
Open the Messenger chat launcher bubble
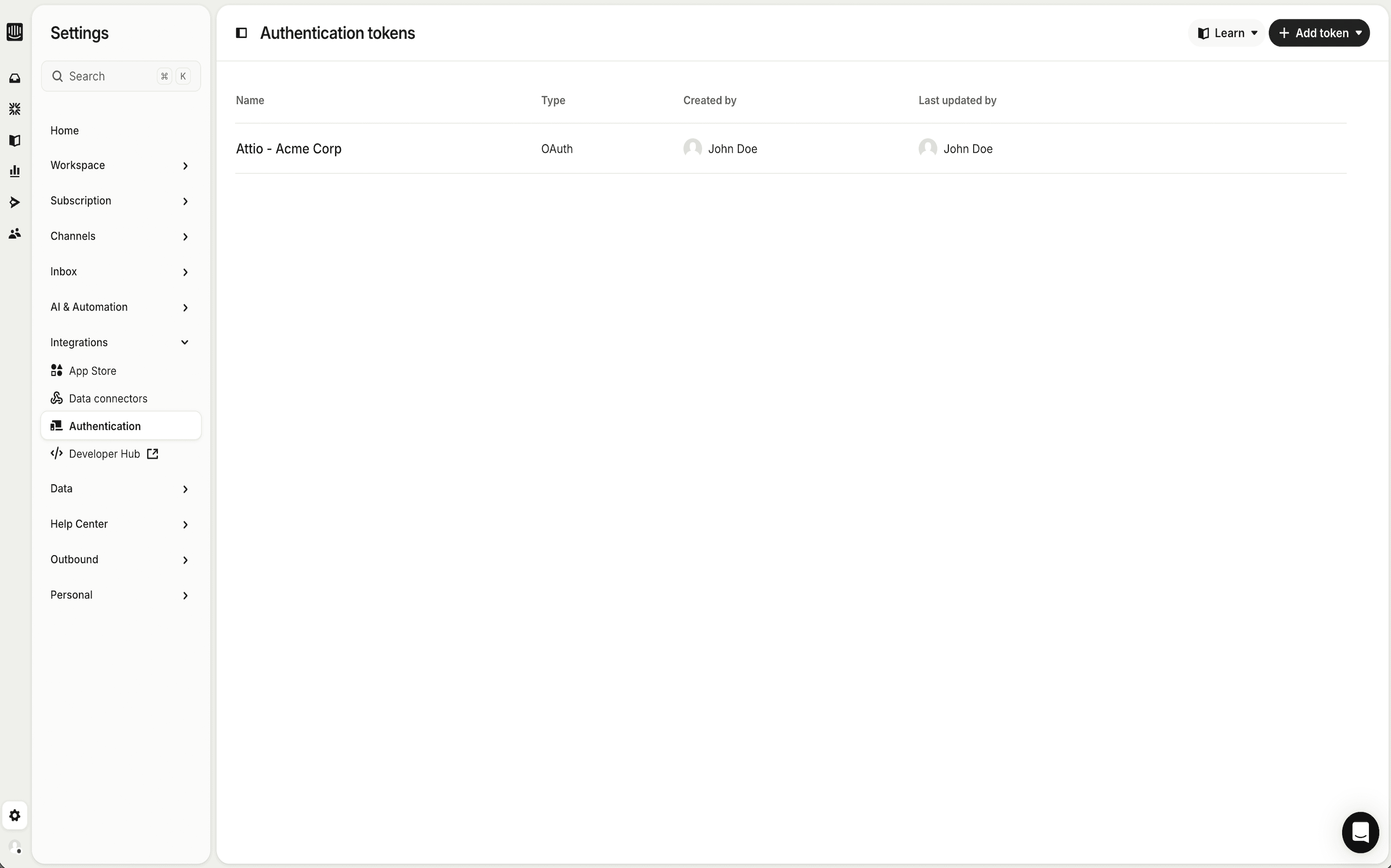tap(1360, 832)
